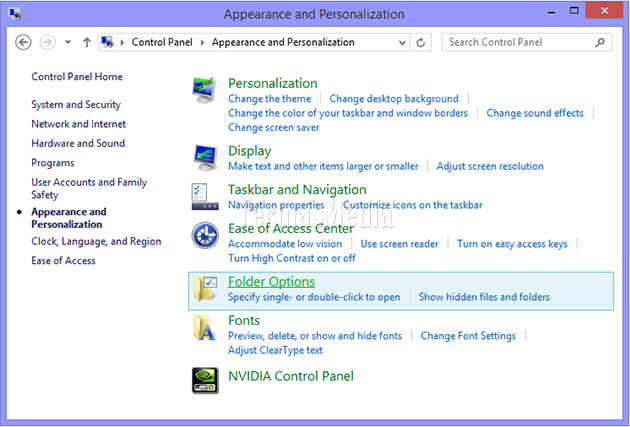This screenshot has width=630, height=427.
Task: Make text and other items larger or smaller
Action: click(x=323, y=166)
